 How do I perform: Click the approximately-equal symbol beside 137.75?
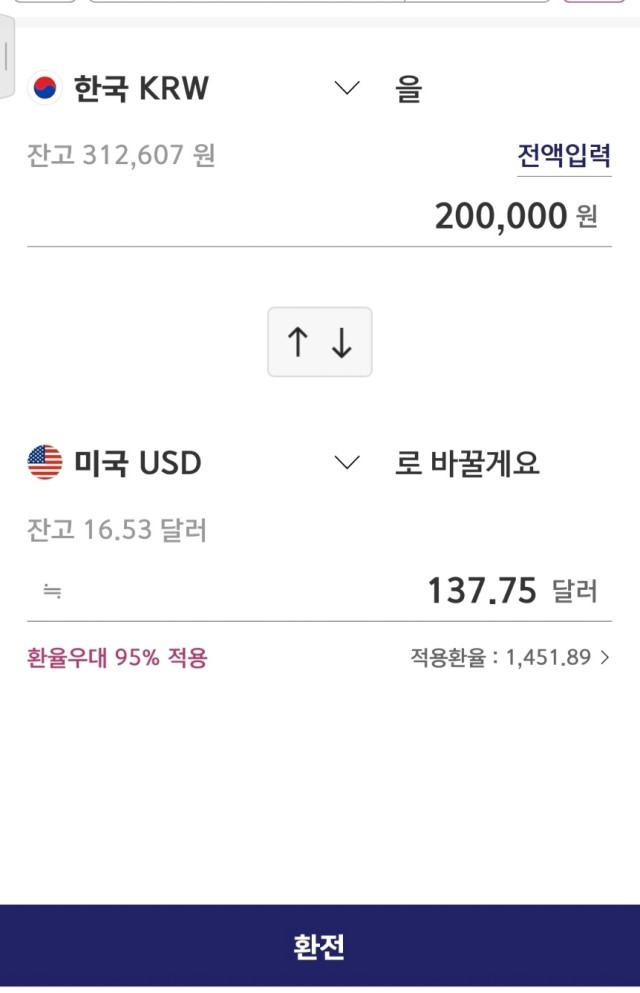point(52,591)
